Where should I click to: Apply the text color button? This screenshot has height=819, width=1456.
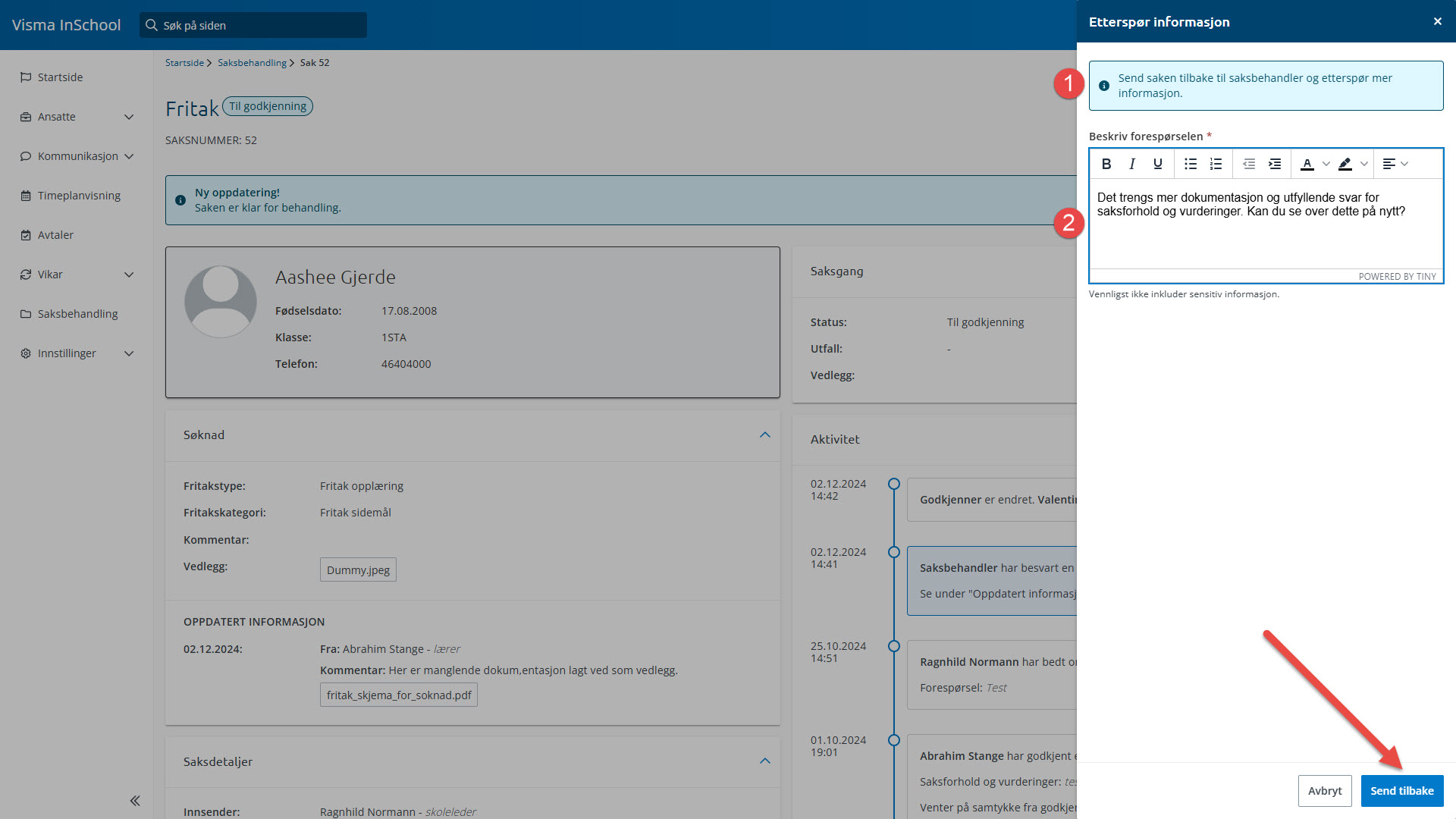tap(1307, 164)
